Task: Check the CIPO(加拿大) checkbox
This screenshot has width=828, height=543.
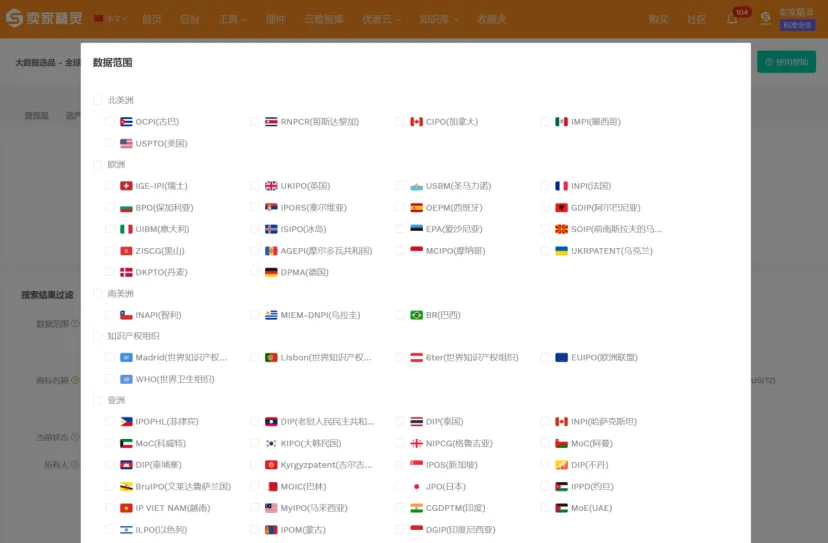Action: 400,121
